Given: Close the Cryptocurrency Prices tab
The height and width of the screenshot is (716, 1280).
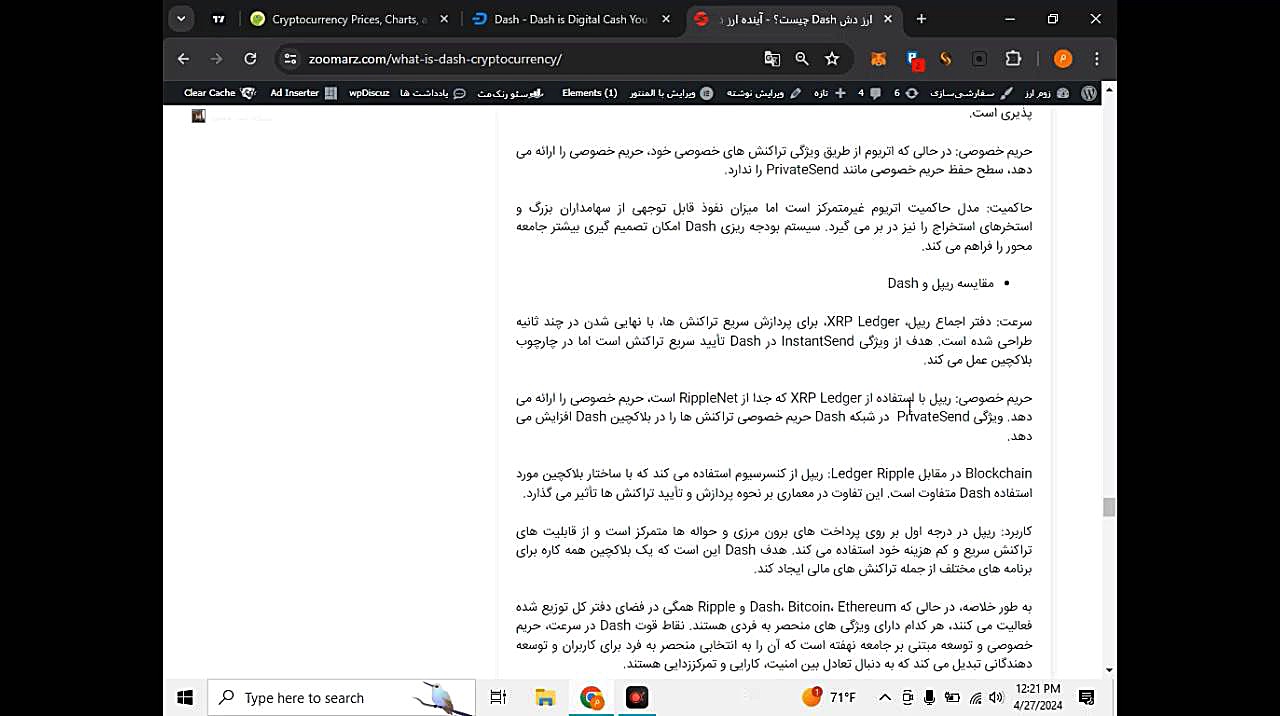Looking at the screenshot, I should pos(444,19).
